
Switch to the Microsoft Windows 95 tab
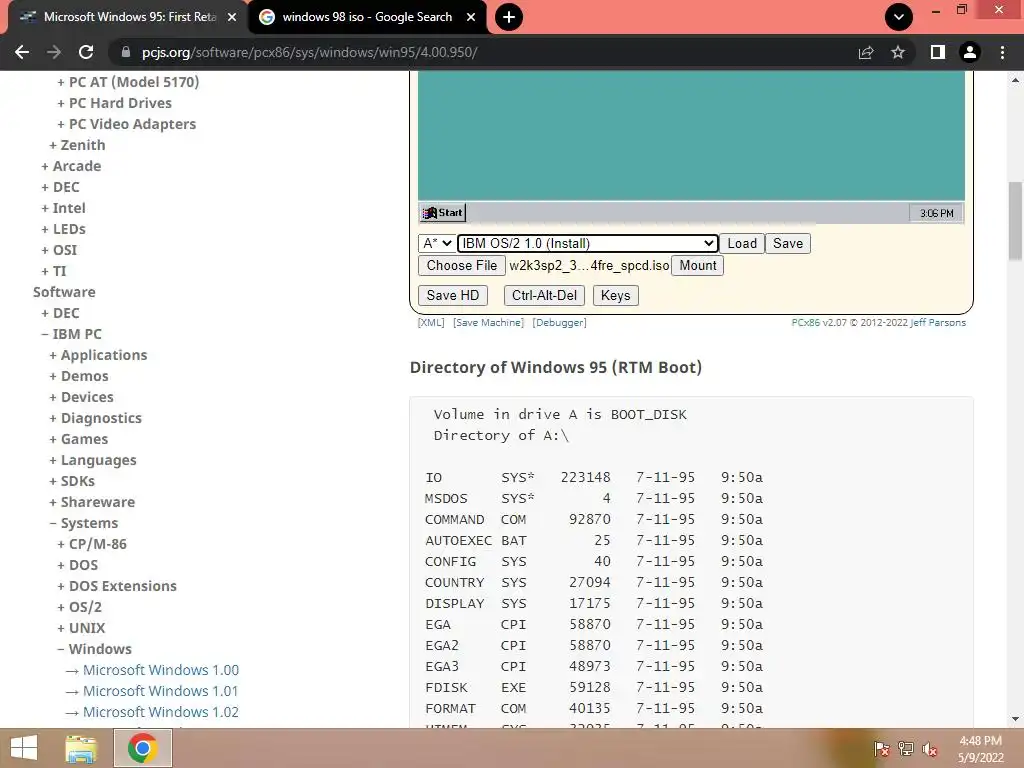point(127,17)
